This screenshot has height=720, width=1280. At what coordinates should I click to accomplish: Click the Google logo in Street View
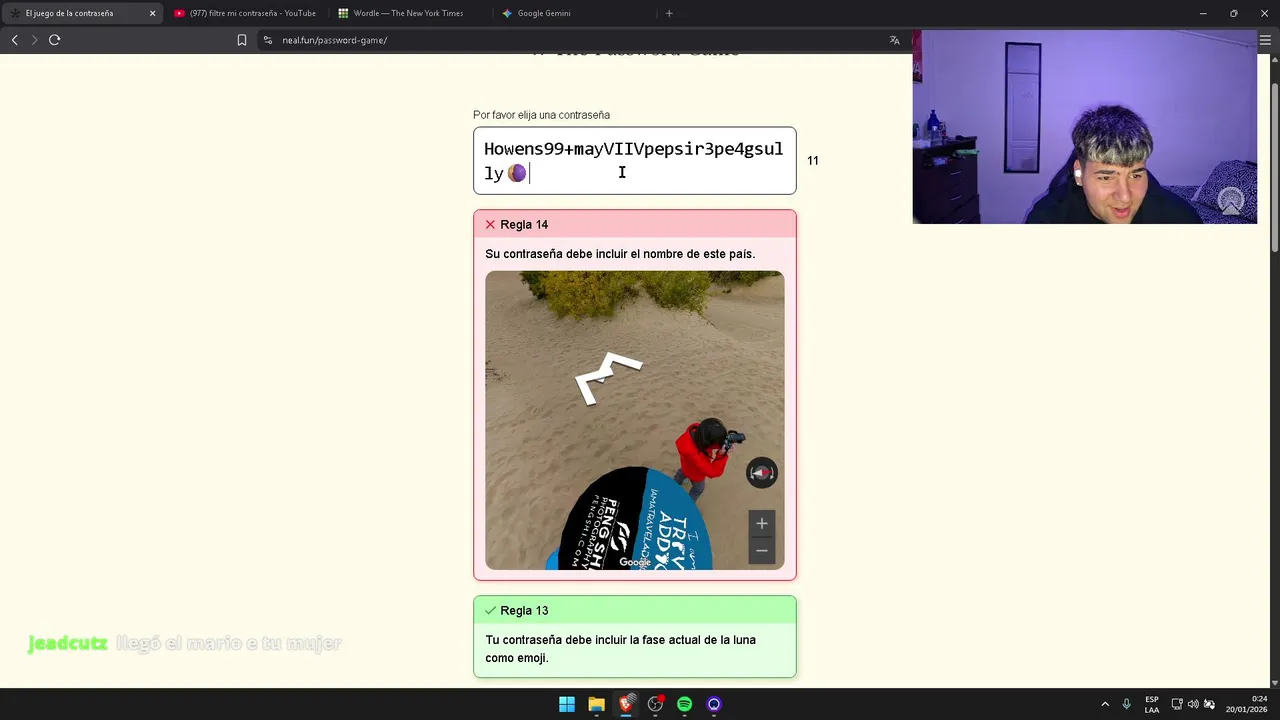[x=635, y=562]
